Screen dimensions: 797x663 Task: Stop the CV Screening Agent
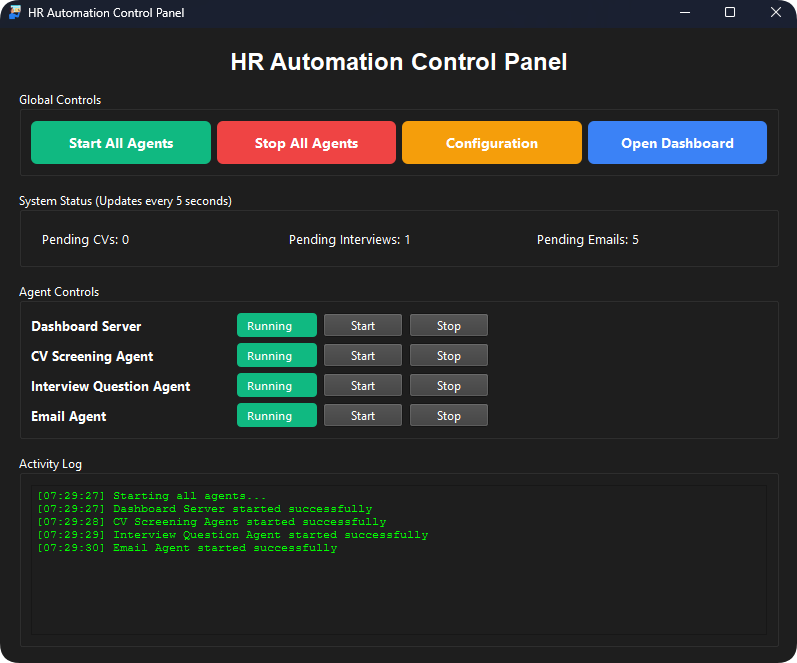pos(449,356)
